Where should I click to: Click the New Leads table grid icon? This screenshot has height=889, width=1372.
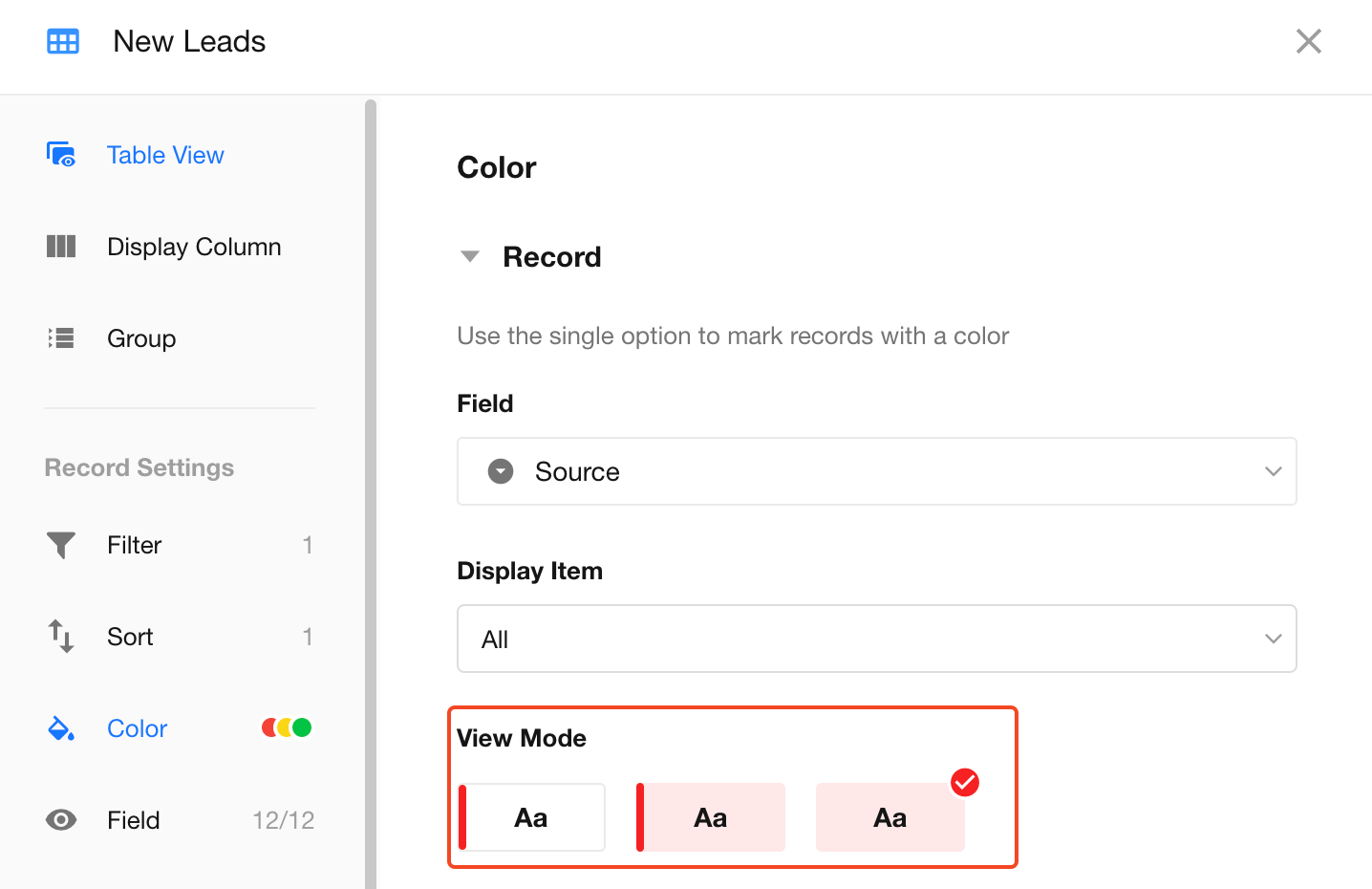tap(63, 42)
